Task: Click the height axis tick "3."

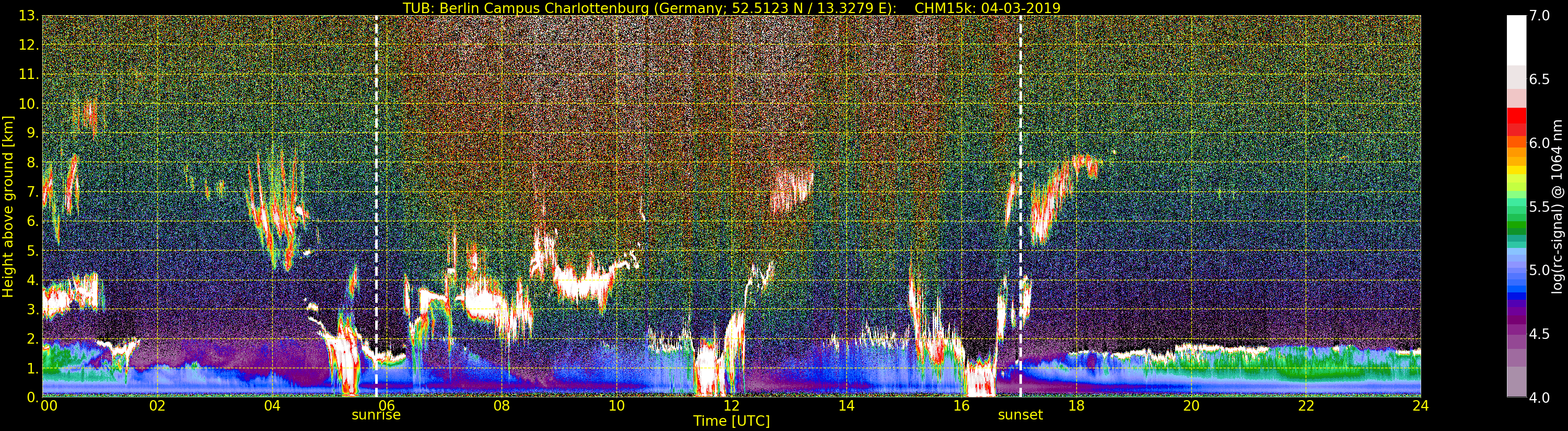Action: (32, 310)
